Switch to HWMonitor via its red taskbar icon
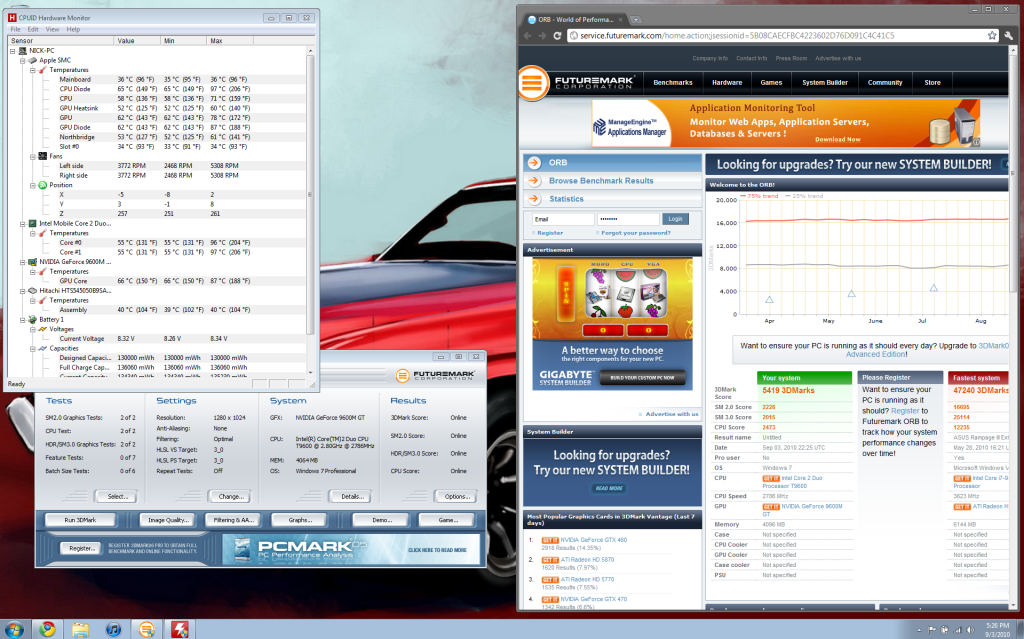This screenshot has width=1024, height=639. 180,629
